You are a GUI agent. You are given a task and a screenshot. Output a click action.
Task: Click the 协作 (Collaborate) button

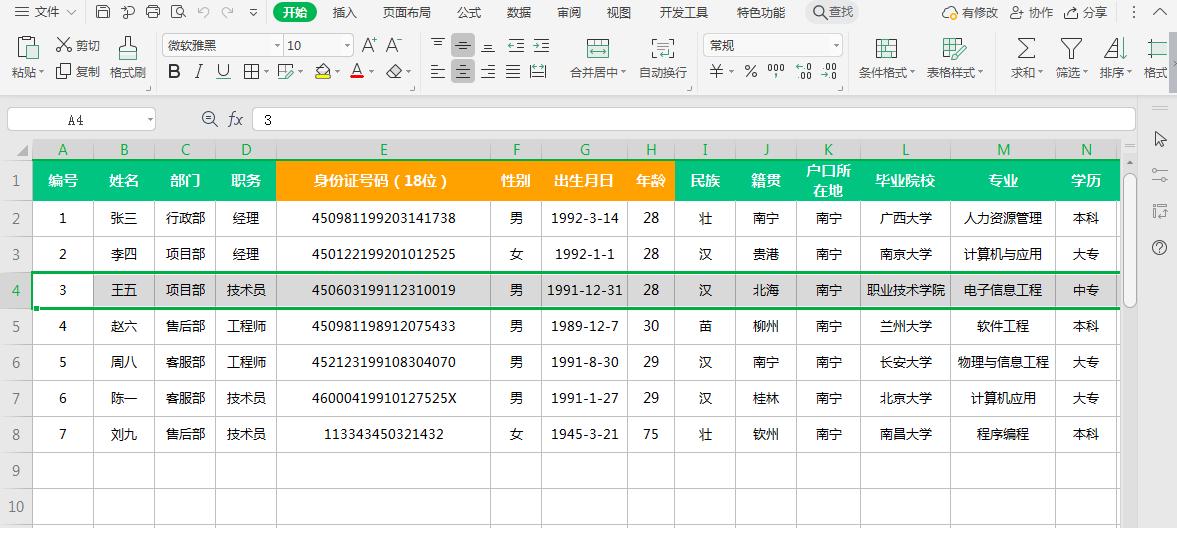click(x=1031, y=12)
